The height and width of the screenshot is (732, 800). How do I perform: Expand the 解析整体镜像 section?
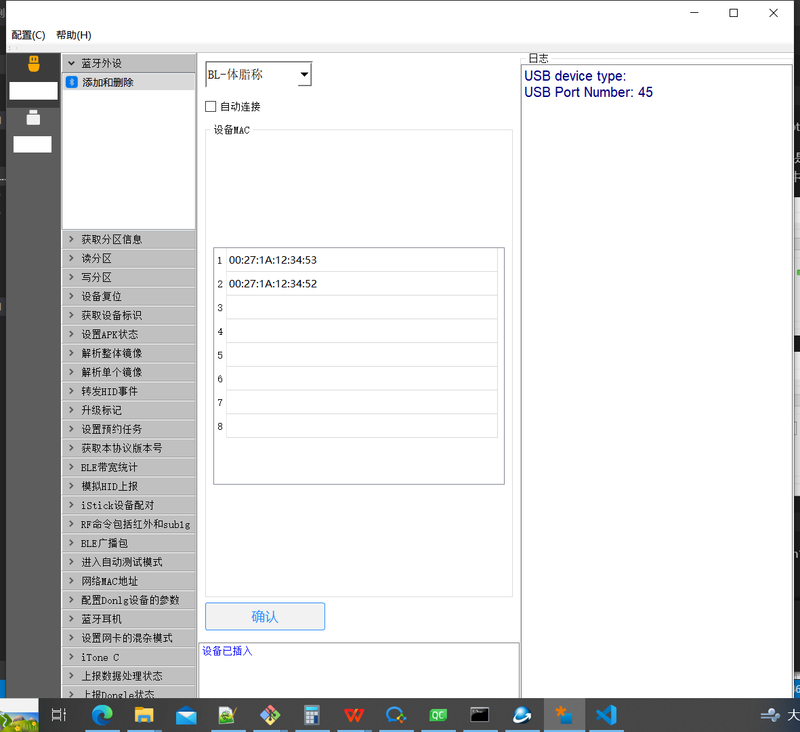point(129,353)
